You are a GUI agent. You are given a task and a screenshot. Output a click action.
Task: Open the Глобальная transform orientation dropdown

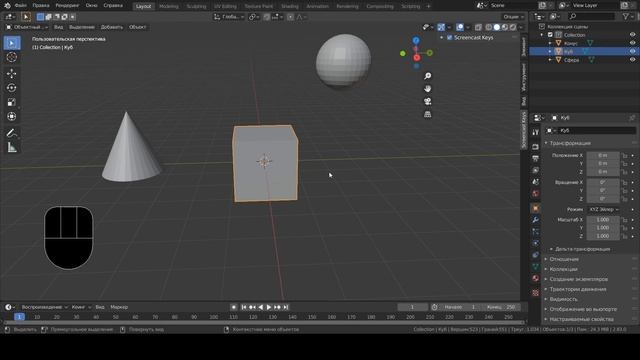tap(229, 17)
